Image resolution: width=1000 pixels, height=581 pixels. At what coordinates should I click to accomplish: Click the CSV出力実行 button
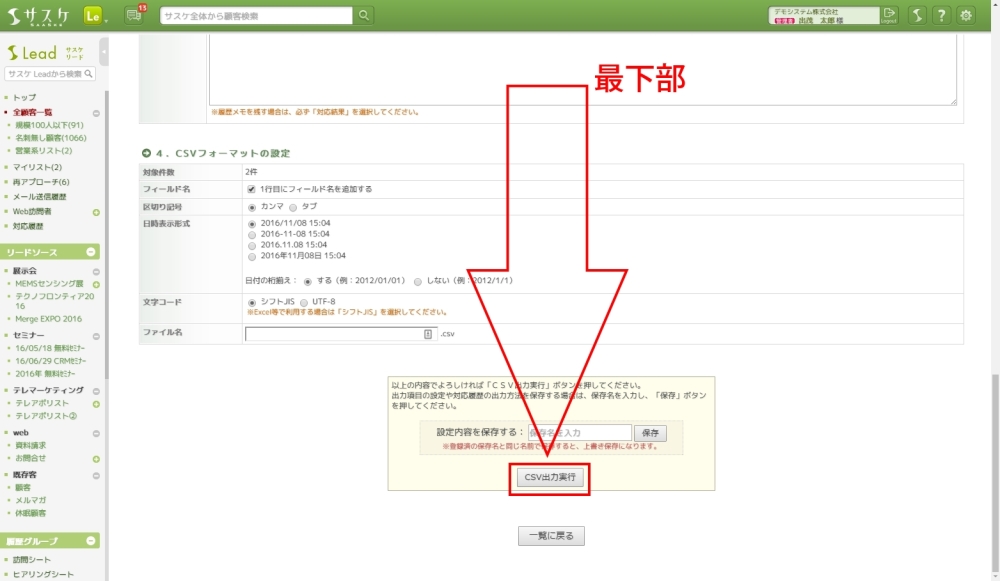[x=547, y=478]
